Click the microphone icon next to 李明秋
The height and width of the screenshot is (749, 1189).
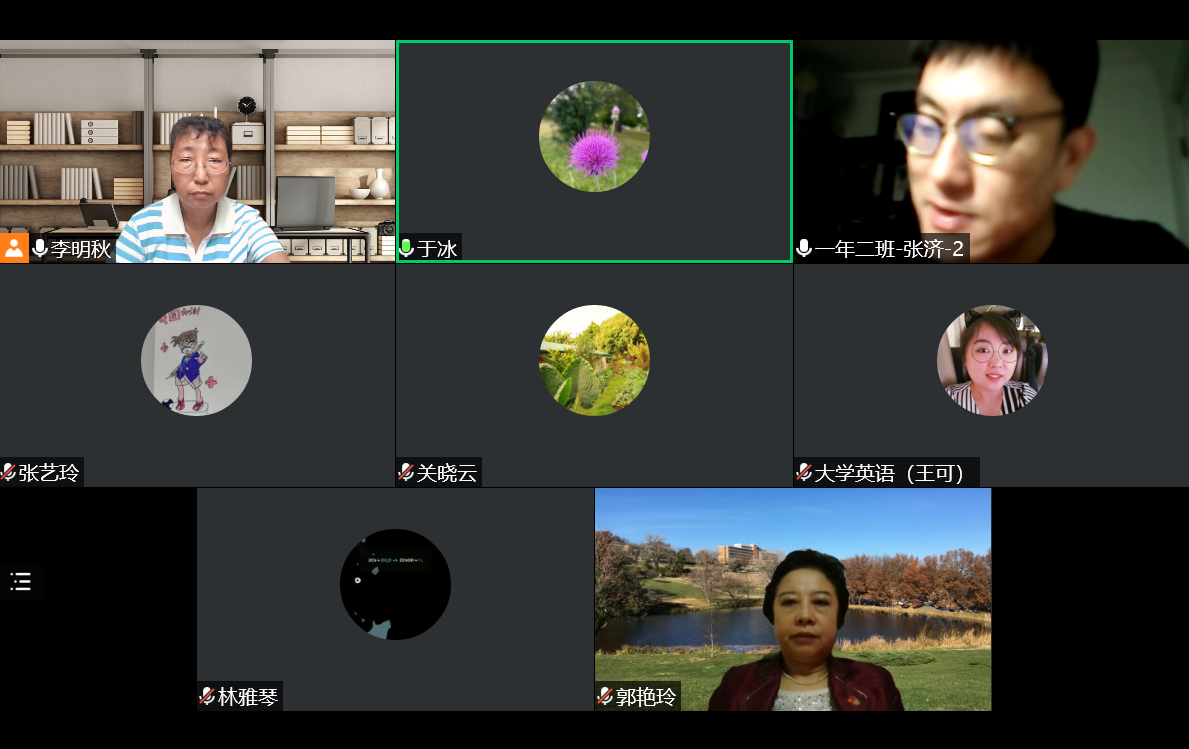40,249
